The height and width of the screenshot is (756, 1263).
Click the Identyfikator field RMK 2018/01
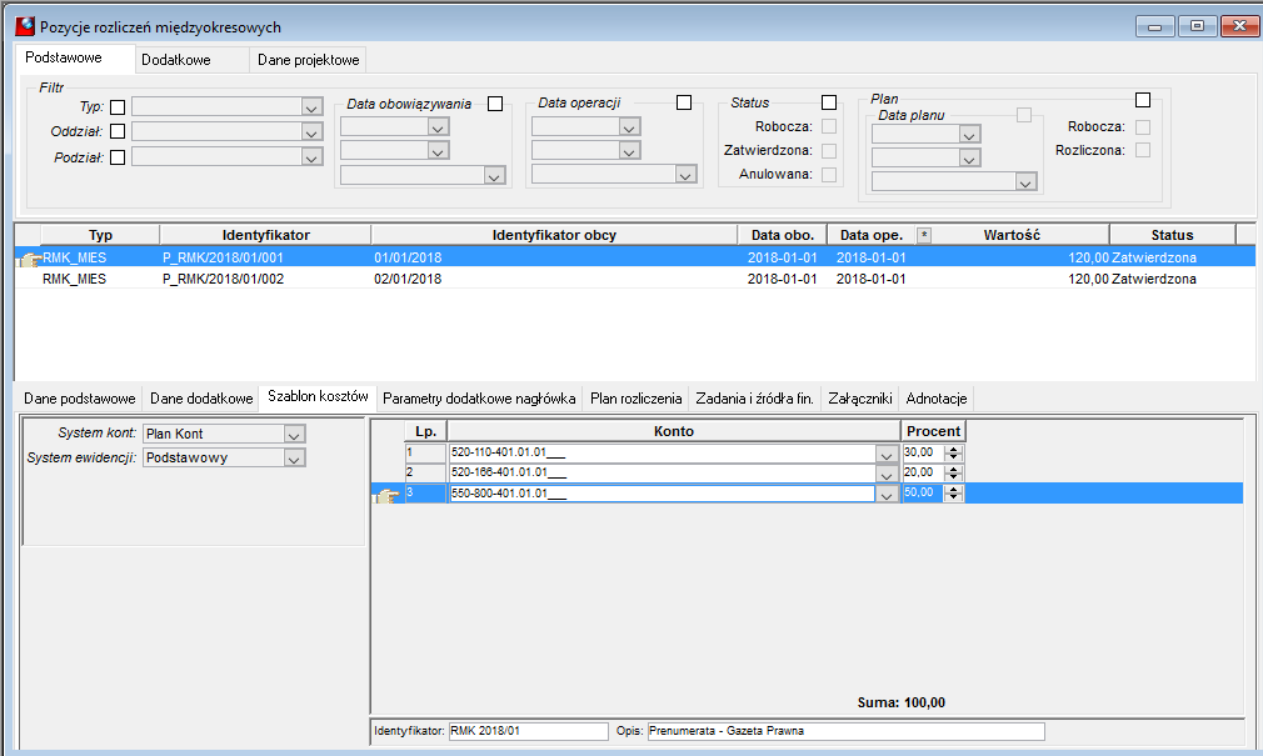coord(528,731)
